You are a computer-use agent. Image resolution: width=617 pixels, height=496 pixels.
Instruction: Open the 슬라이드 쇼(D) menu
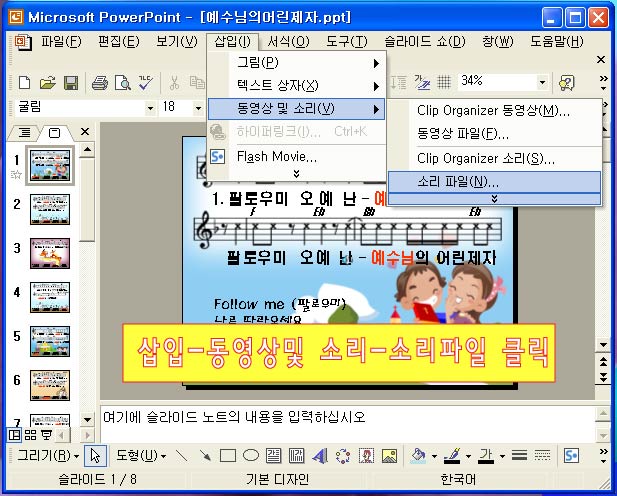pyautogui.click(x=425, y=41)
